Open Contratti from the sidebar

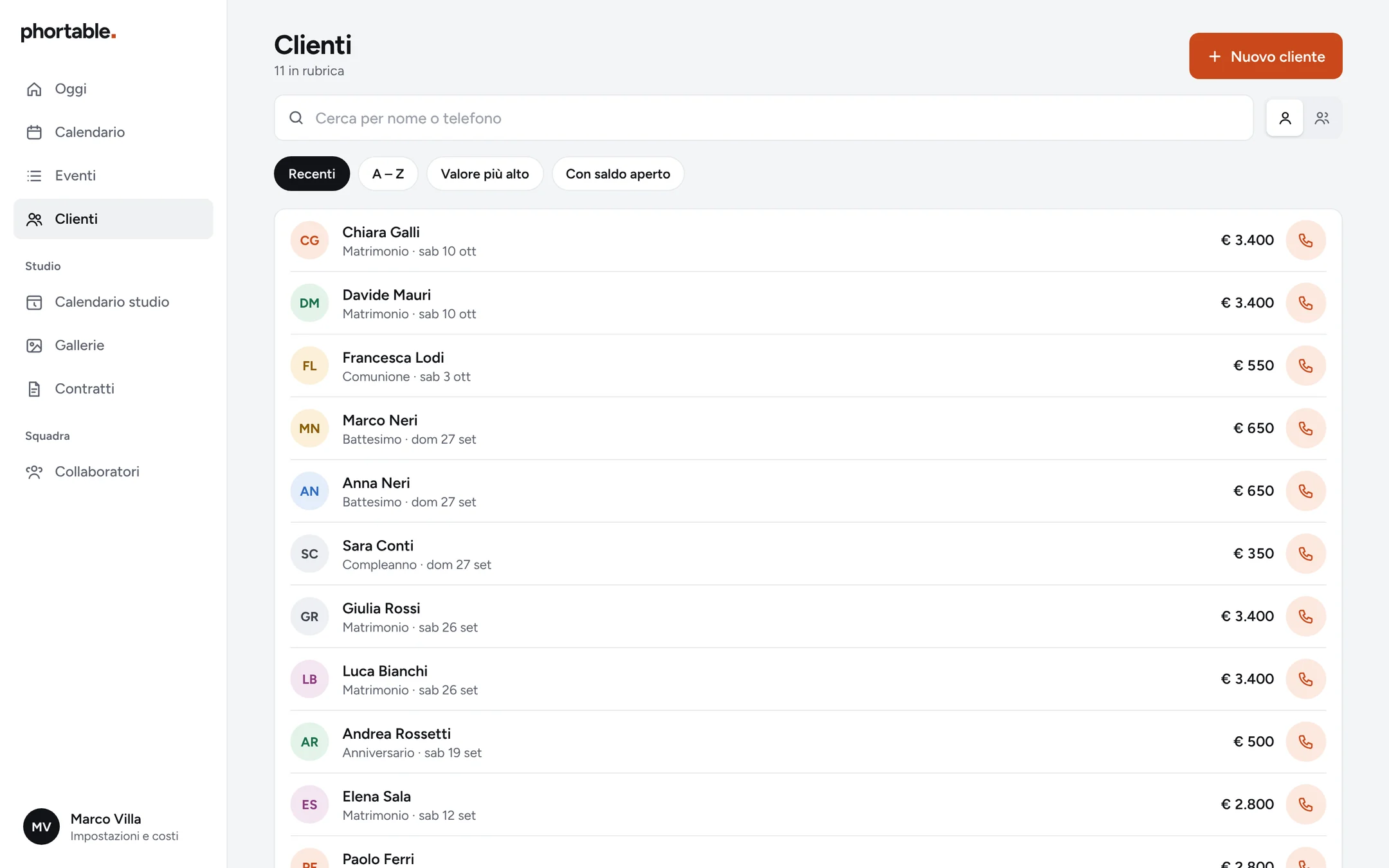pos(113,389)
